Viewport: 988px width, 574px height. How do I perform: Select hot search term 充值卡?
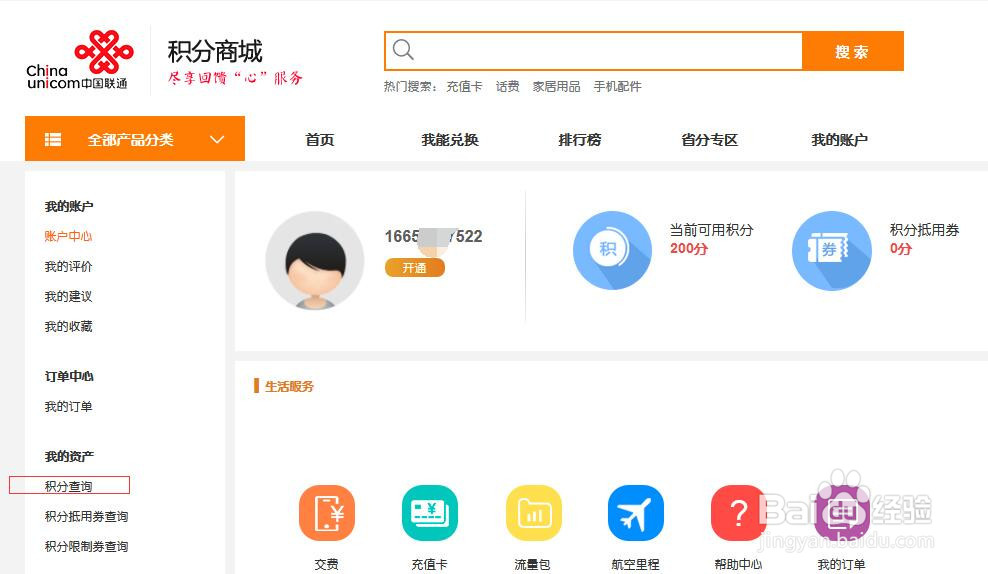point(464,86)
